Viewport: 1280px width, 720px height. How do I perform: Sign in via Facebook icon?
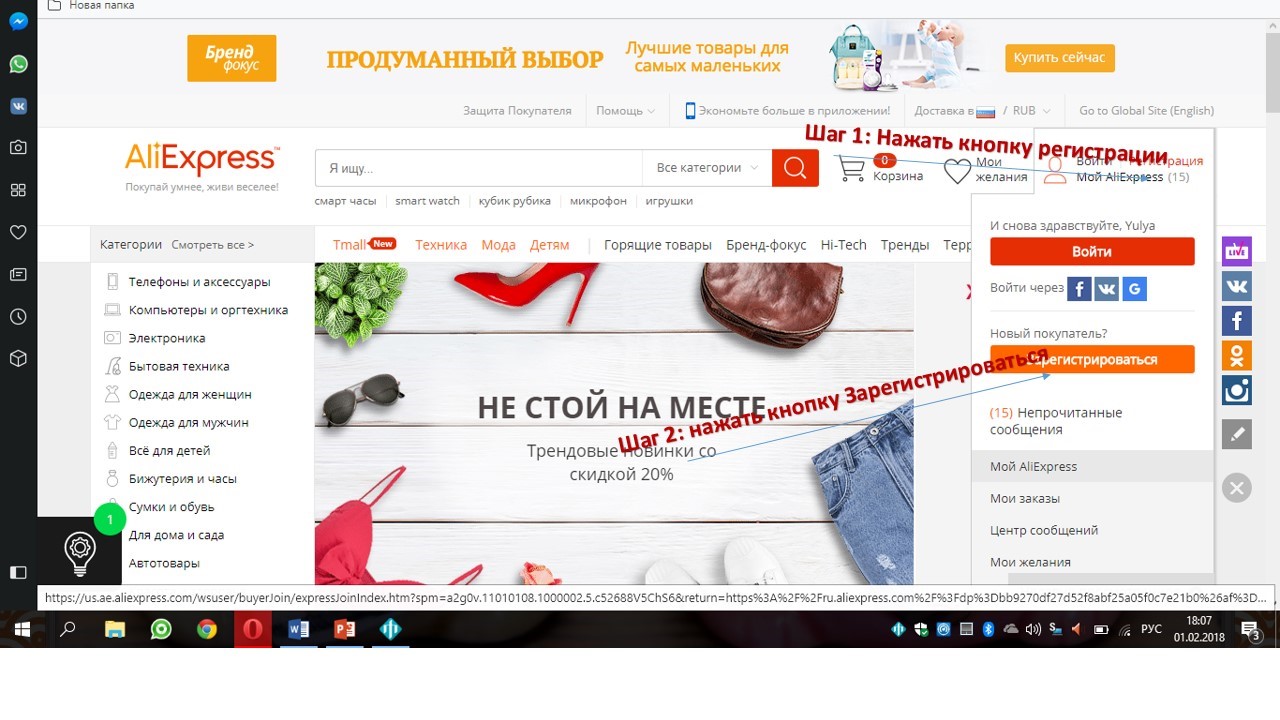[1079, 289]
